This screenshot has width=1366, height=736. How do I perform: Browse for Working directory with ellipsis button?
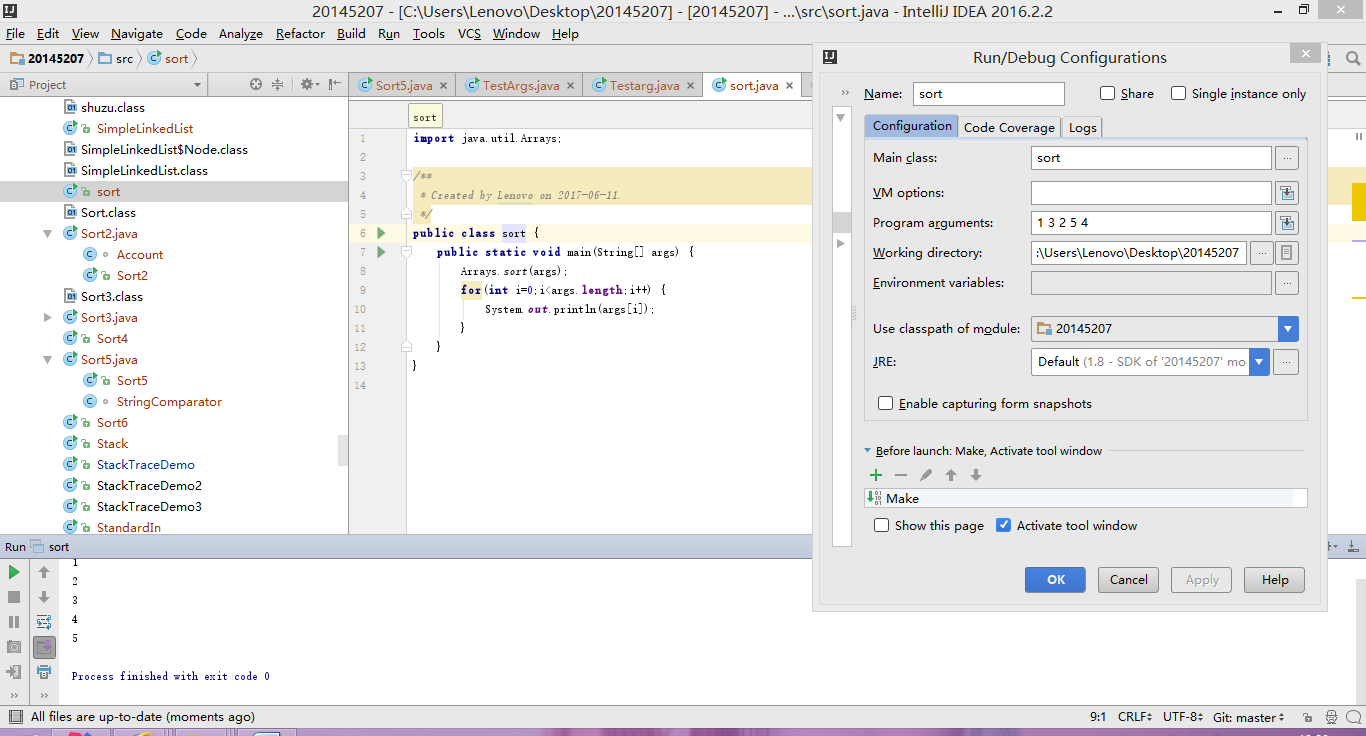click(1262, 253)
